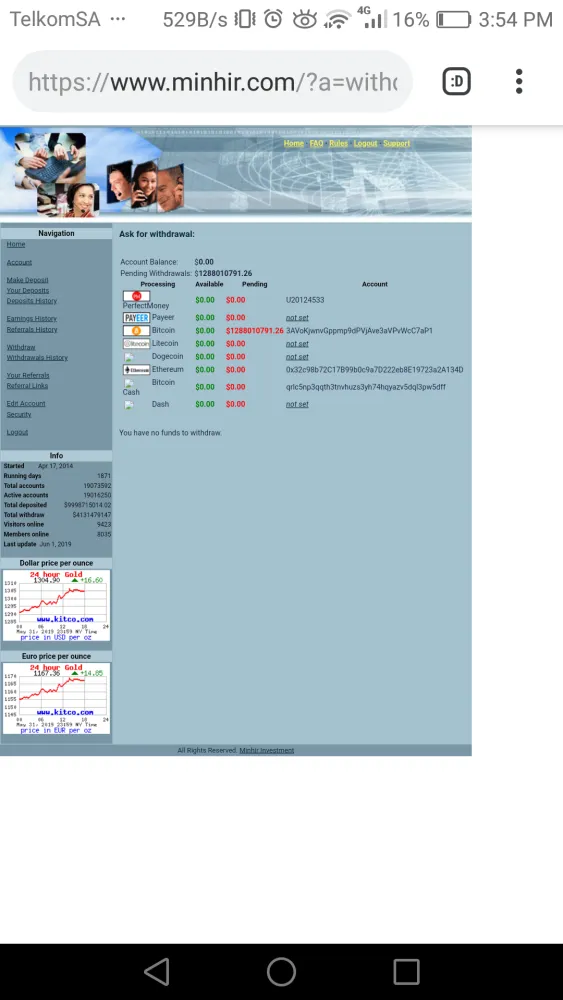Viewport: 563px width, 1000px height.
Task: Click the PerfectMoney processor logo
Action: tap(136, 296)
